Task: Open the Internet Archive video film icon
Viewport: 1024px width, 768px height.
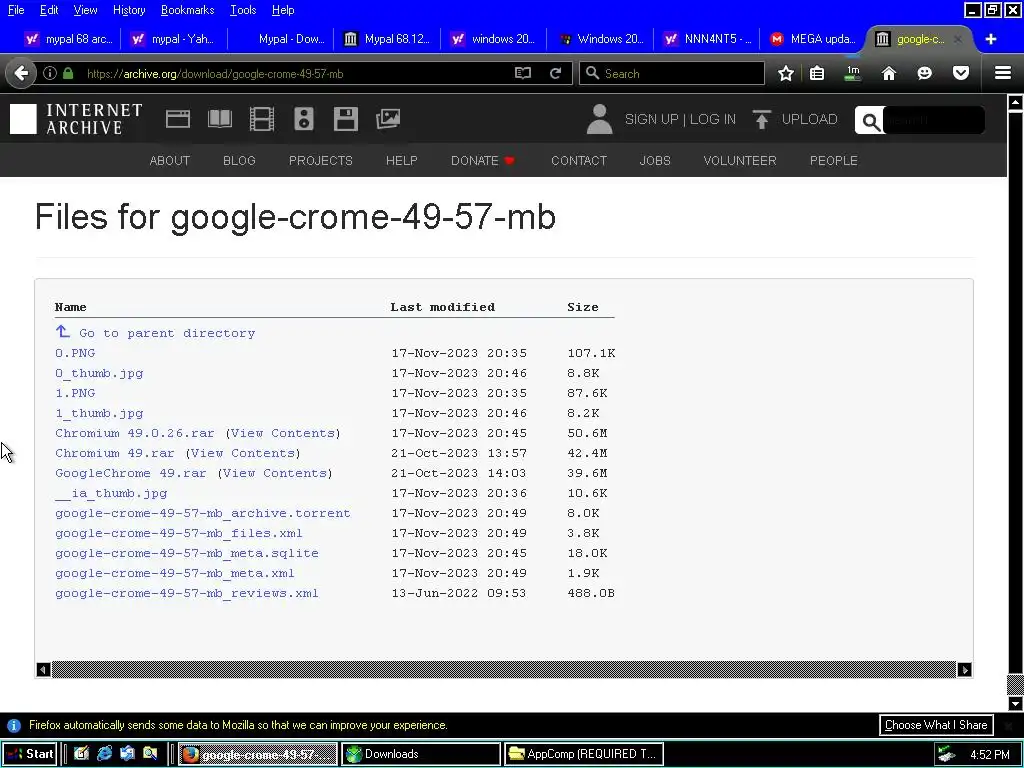Action: pyautogui.click(x=262, y=119)
